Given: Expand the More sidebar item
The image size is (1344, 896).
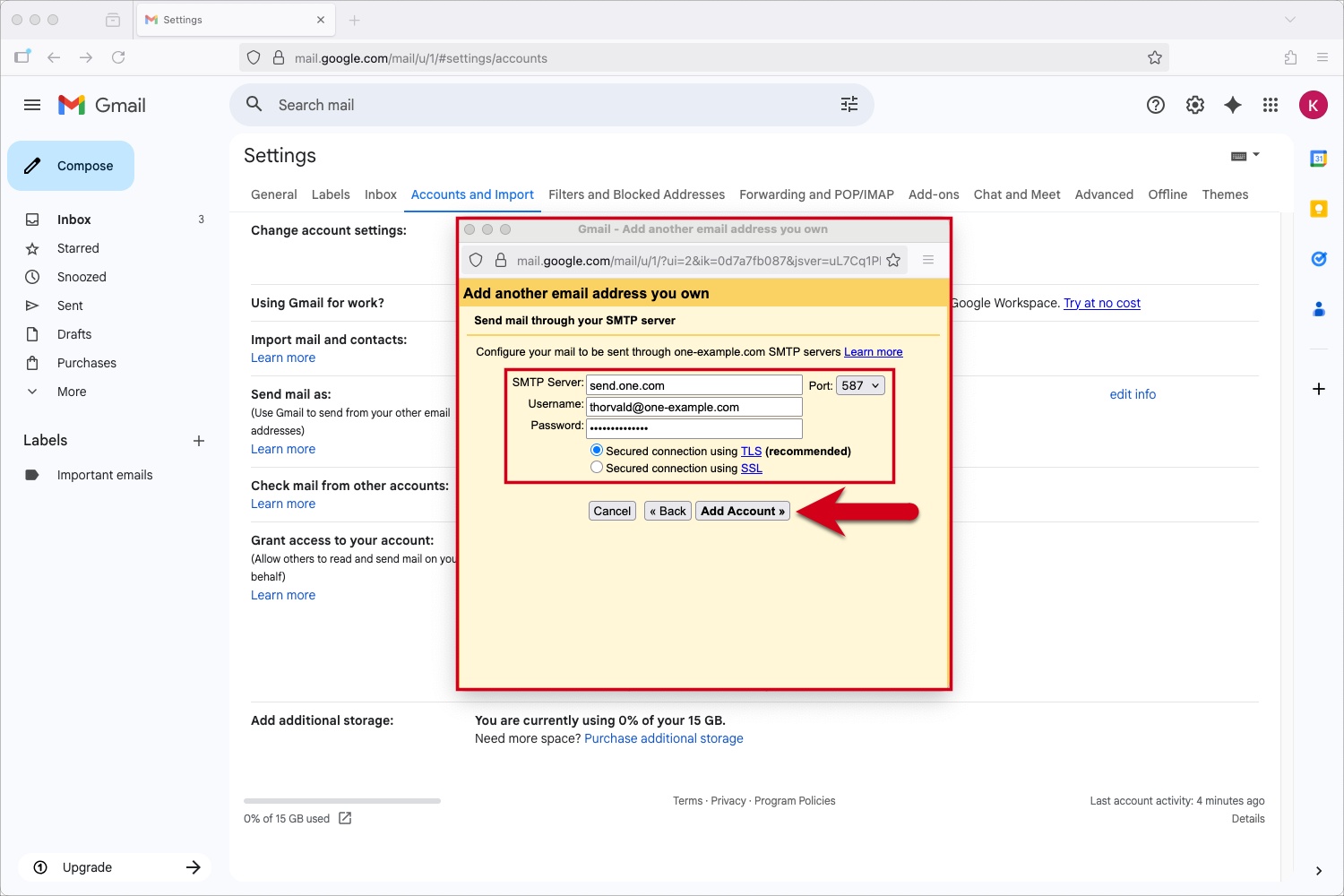Looking at the screenshot, I should pyautogui.click(x=72, y=392).
